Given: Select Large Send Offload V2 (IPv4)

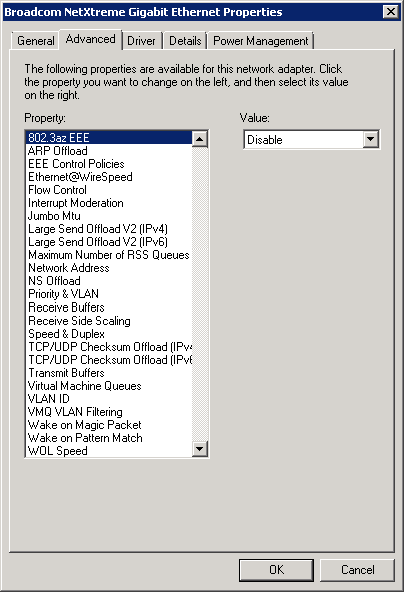Looking at the screenshot, I should 109,229.
